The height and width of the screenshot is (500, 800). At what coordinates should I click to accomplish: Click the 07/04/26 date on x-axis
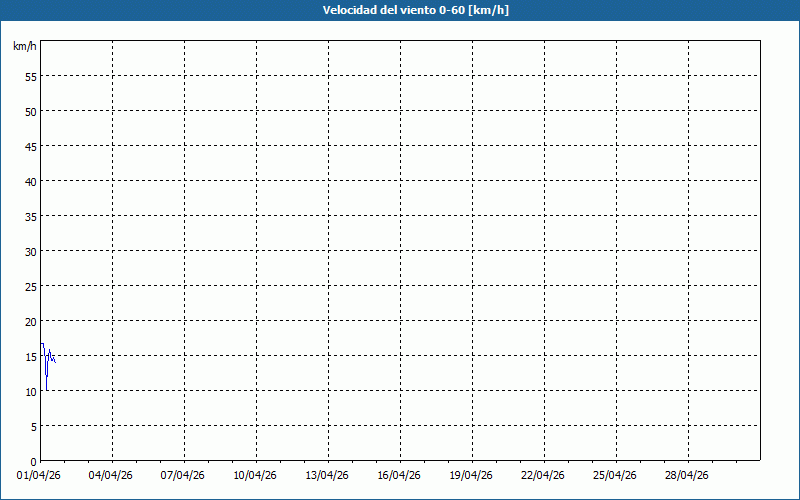click(x=184, y=475)
